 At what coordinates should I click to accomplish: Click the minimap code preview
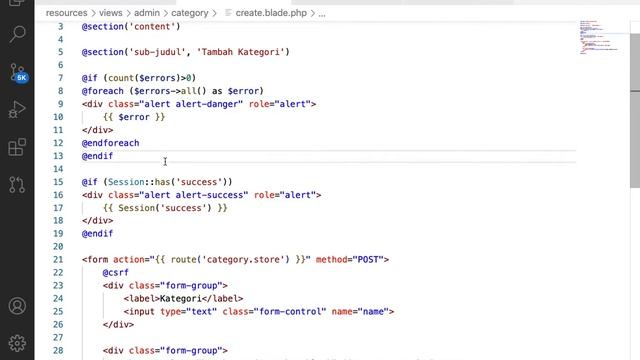coord(598,37)
